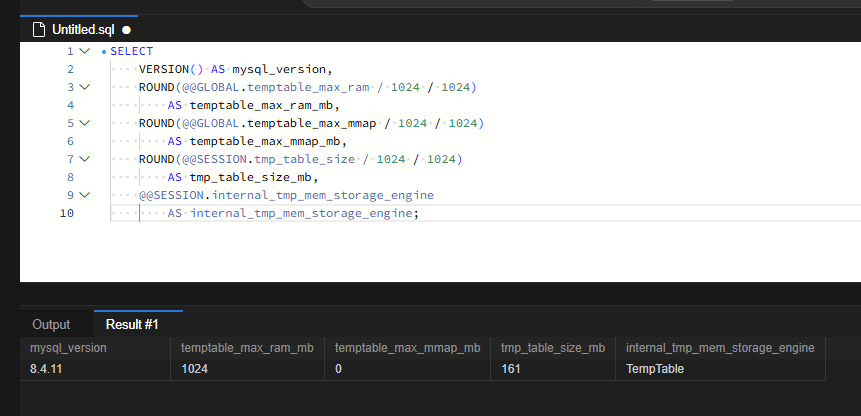Click temptable_max_mmap variable on line 5
861x416 pixels.
pos(312,123)
